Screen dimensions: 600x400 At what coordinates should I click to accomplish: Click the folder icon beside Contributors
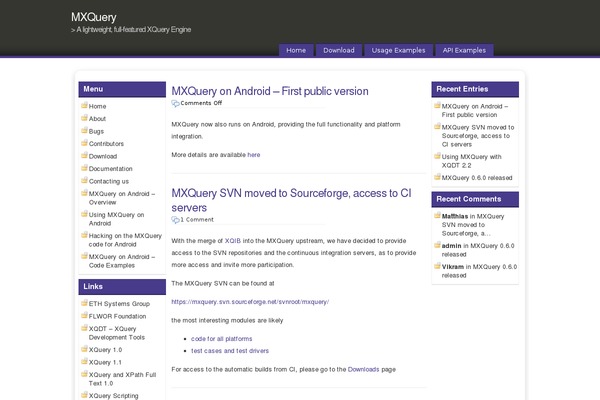(x=85, y=143)
